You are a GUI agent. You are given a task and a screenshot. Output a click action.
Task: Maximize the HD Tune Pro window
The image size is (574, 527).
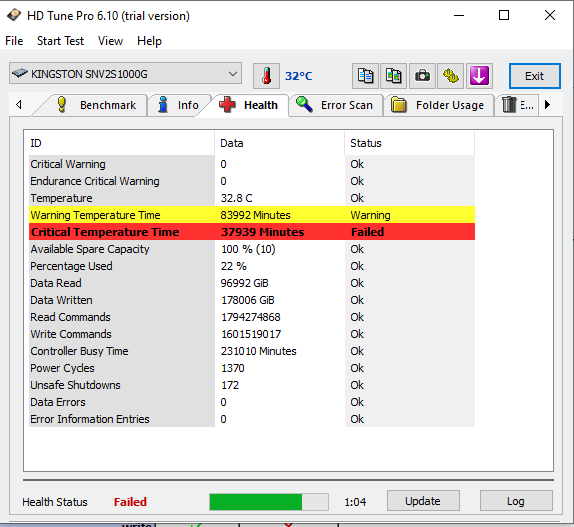coord(504,15)
